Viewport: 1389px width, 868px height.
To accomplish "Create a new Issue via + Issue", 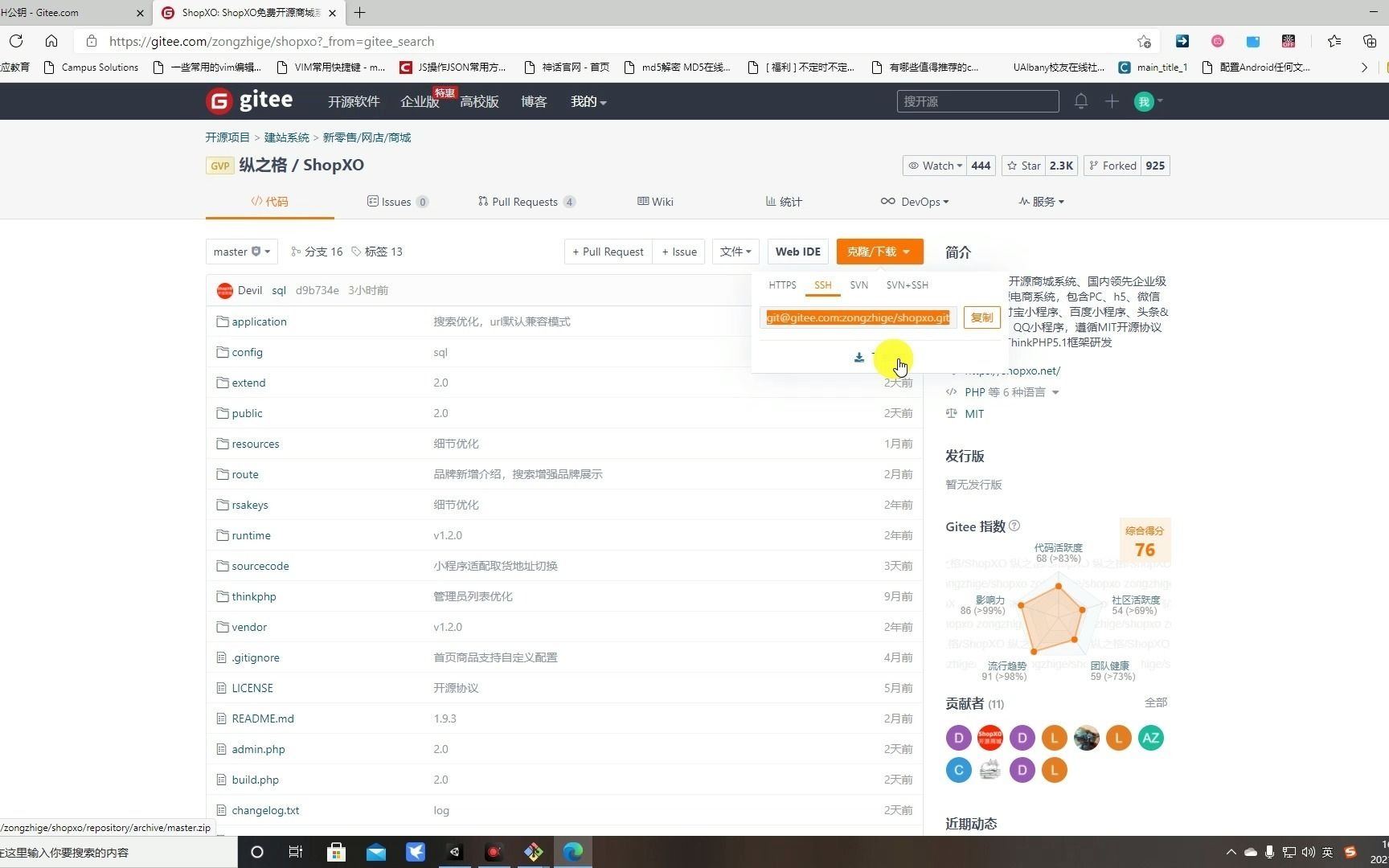I will (679, 252).
